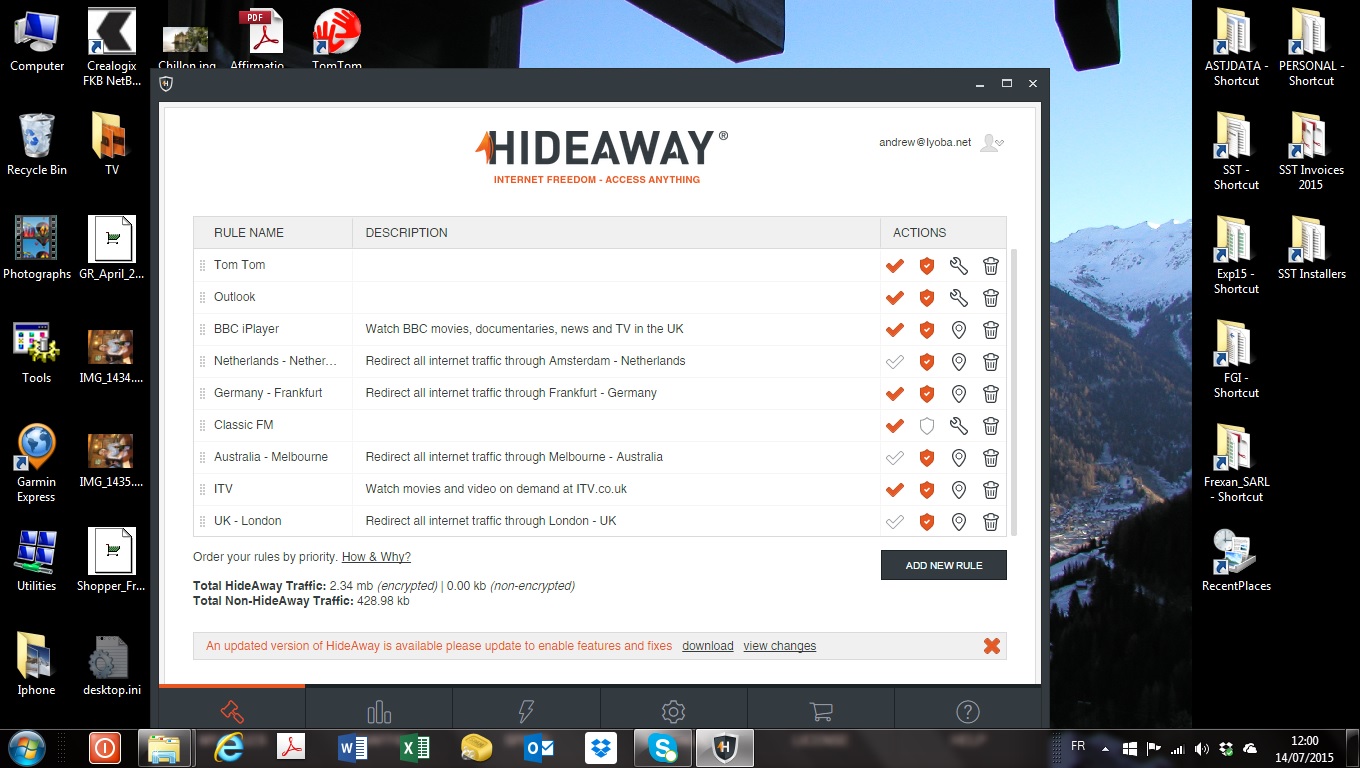Go to the settings gear tab

point(673,712)
